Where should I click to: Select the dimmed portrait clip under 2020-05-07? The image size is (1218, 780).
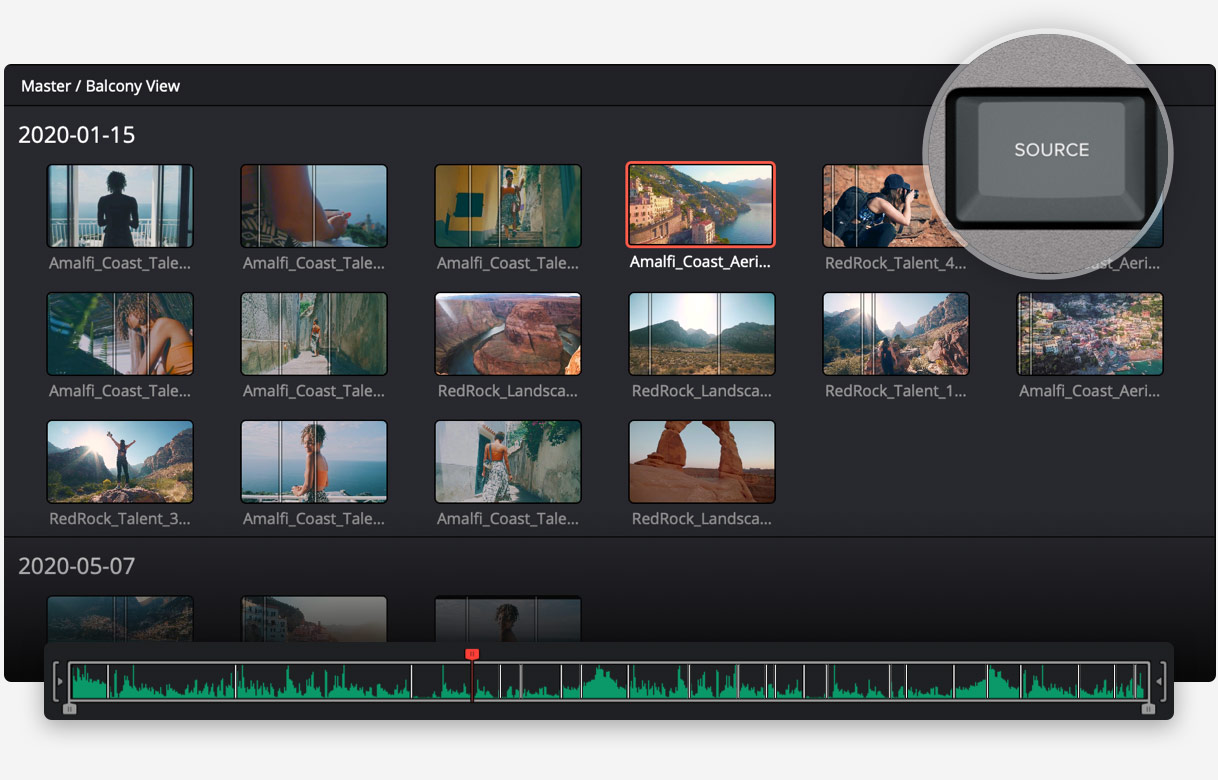pos(508,618)
